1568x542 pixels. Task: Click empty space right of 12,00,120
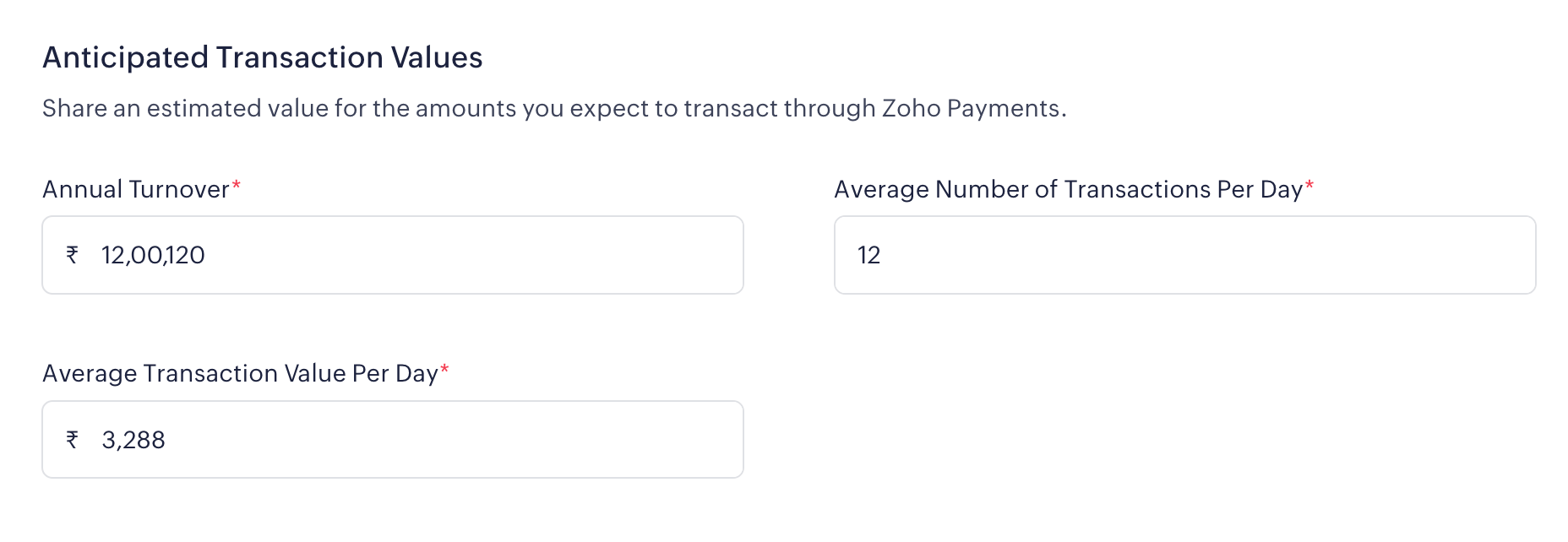pos(473,255)
